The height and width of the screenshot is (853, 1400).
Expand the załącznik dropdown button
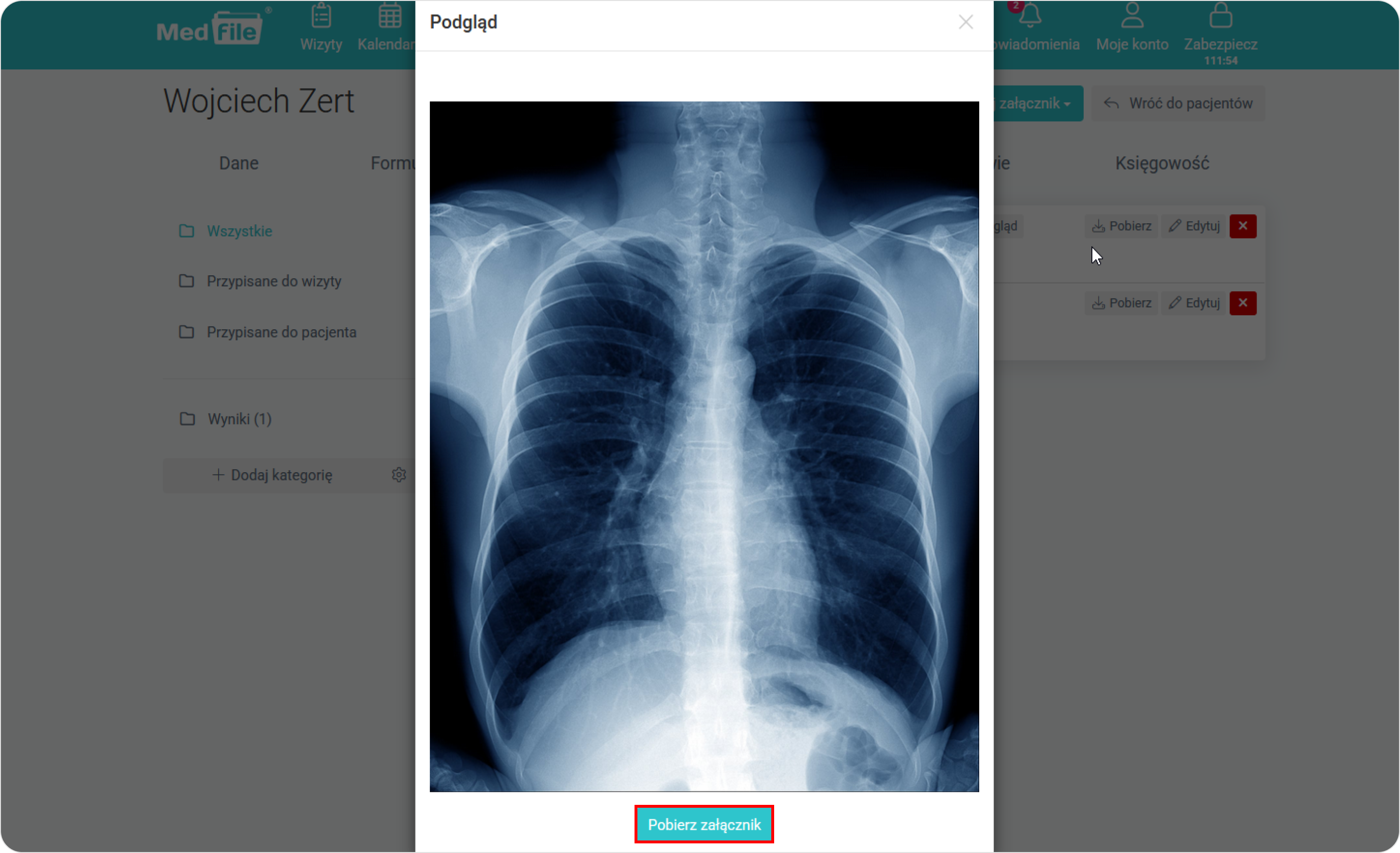pyautogui.click(x=1037, y=103)
